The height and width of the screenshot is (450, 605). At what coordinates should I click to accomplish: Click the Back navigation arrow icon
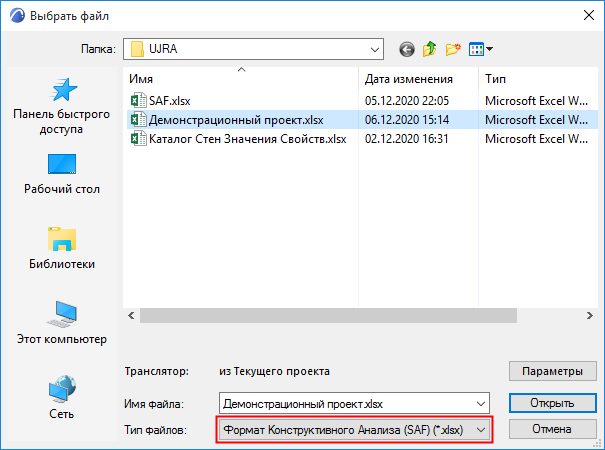(x=406, y=48)
